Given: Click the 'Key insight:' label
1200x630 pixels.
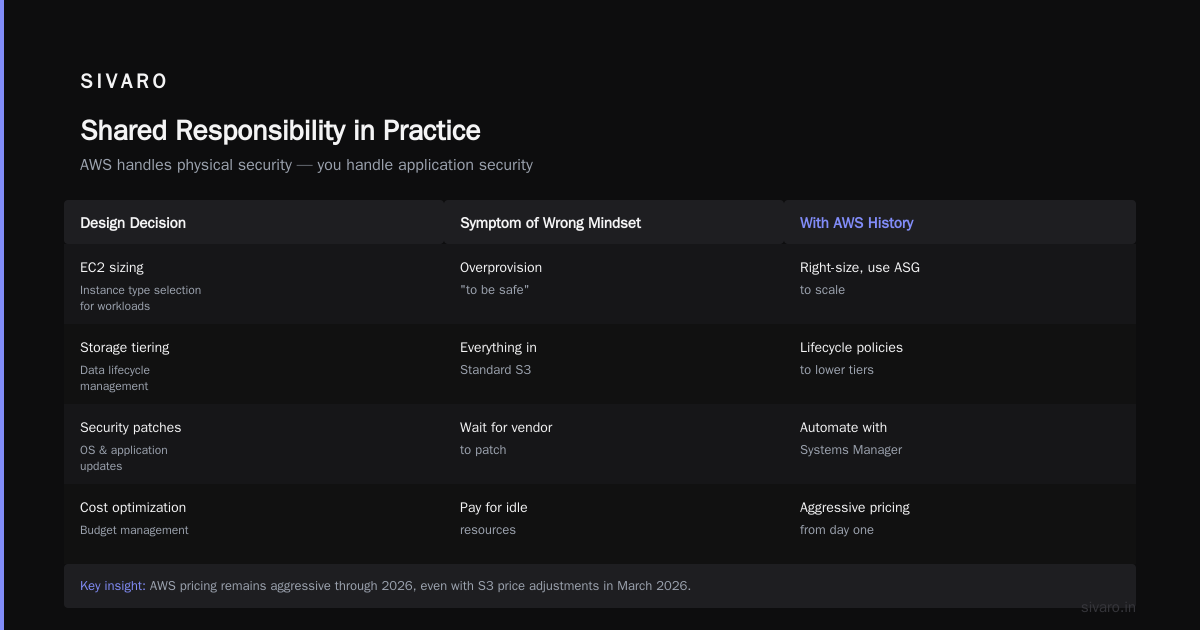Looking at the screenshot, I should click(x=113, y=586).
